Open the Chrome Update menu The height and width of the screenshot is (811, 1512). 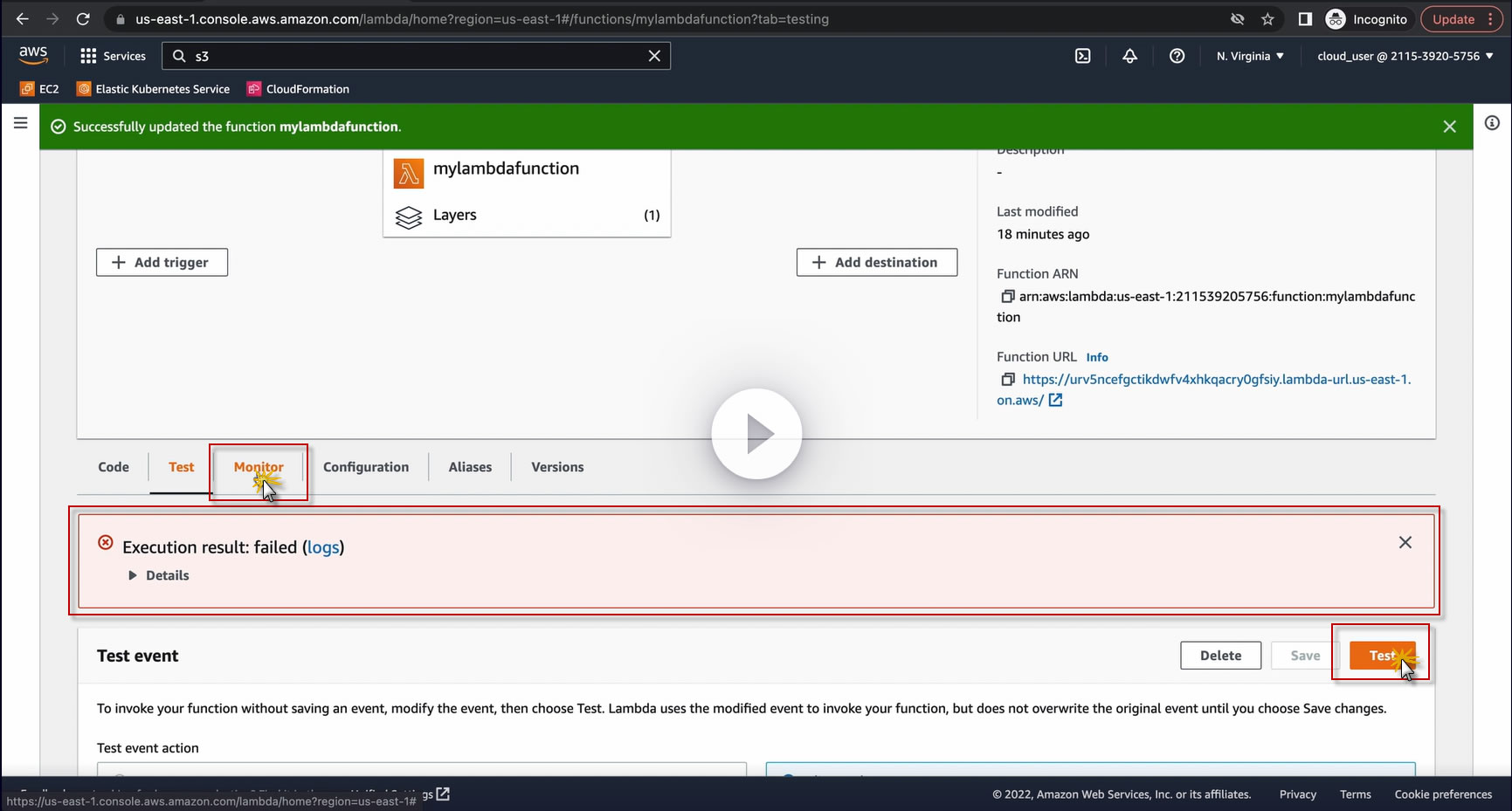point(1461,19)
